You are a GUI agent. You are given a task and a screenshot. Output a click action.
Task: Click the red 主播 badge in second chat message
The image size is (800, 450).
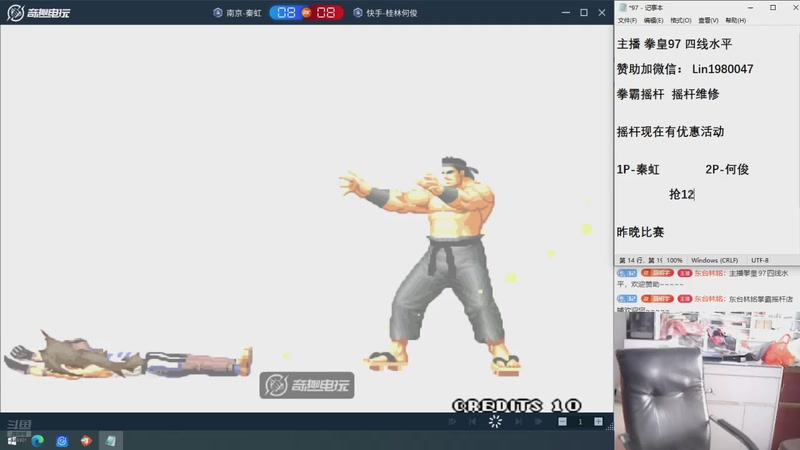pos(685,299)
